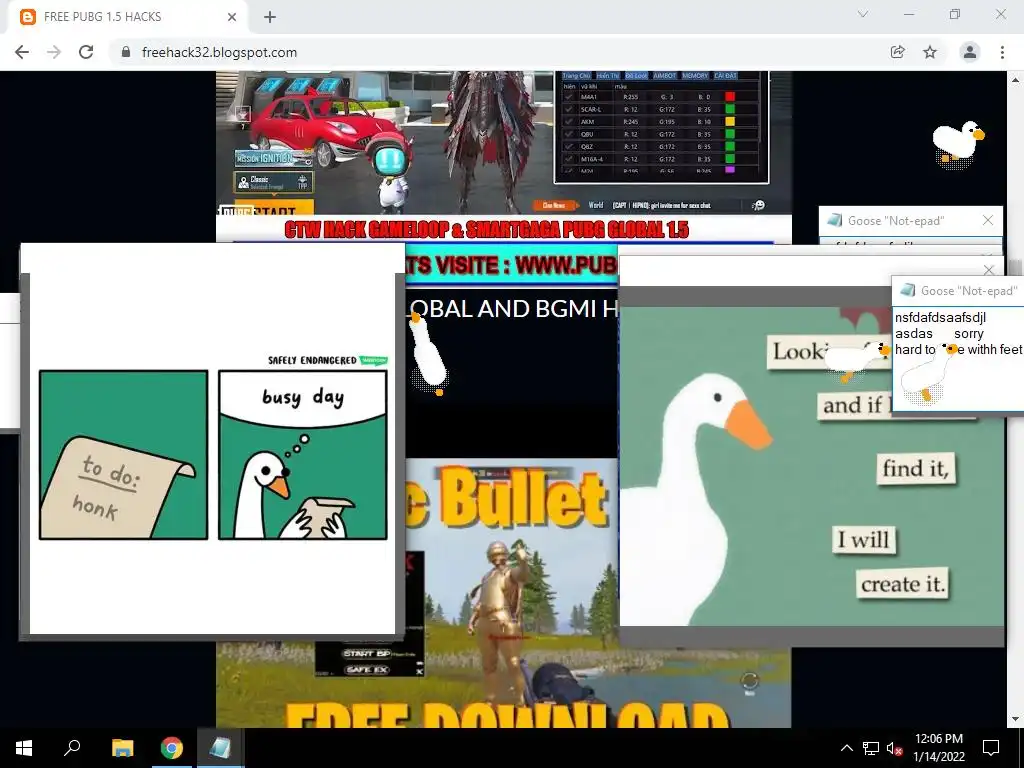Click the Classic mode selector in the game image

click(274, 182)
